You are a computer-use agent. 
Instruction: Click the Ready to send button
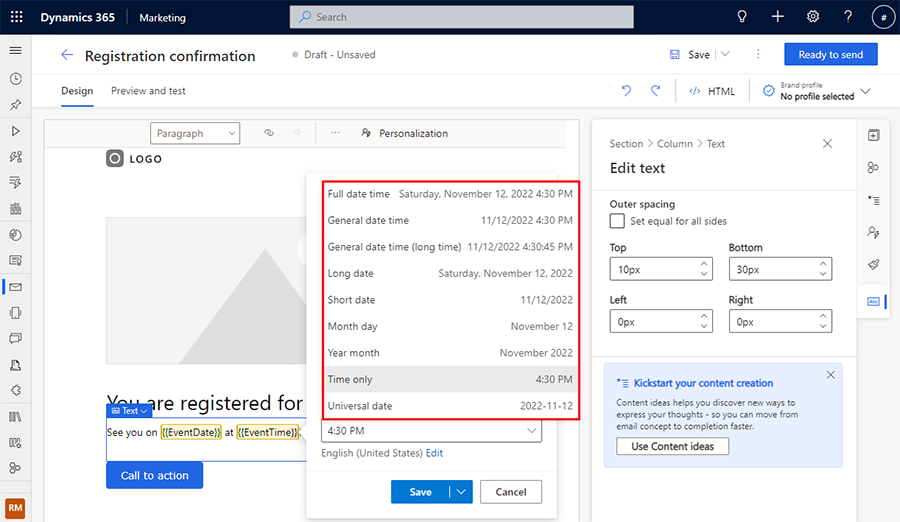tap(831, 55)
